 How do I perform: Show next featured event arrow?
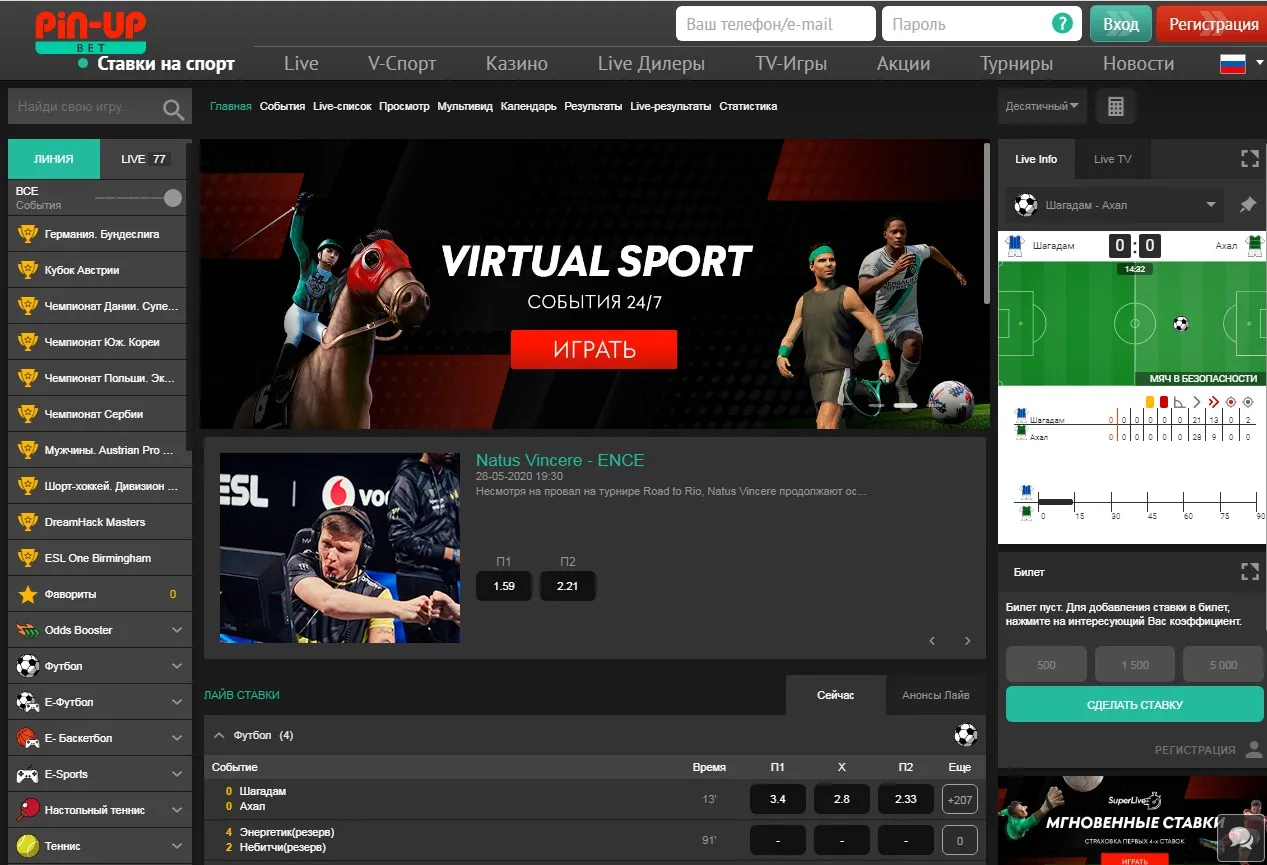pyautogui.click(x=967, y=641)
